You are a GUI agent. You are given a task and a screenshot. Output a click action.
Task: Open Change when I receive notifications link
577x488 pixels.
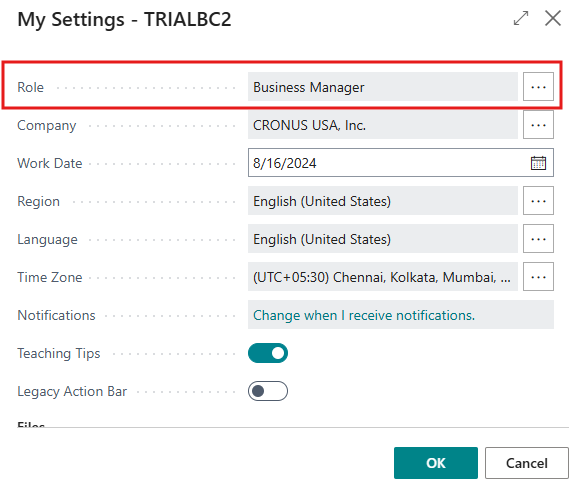pos(364,315)
